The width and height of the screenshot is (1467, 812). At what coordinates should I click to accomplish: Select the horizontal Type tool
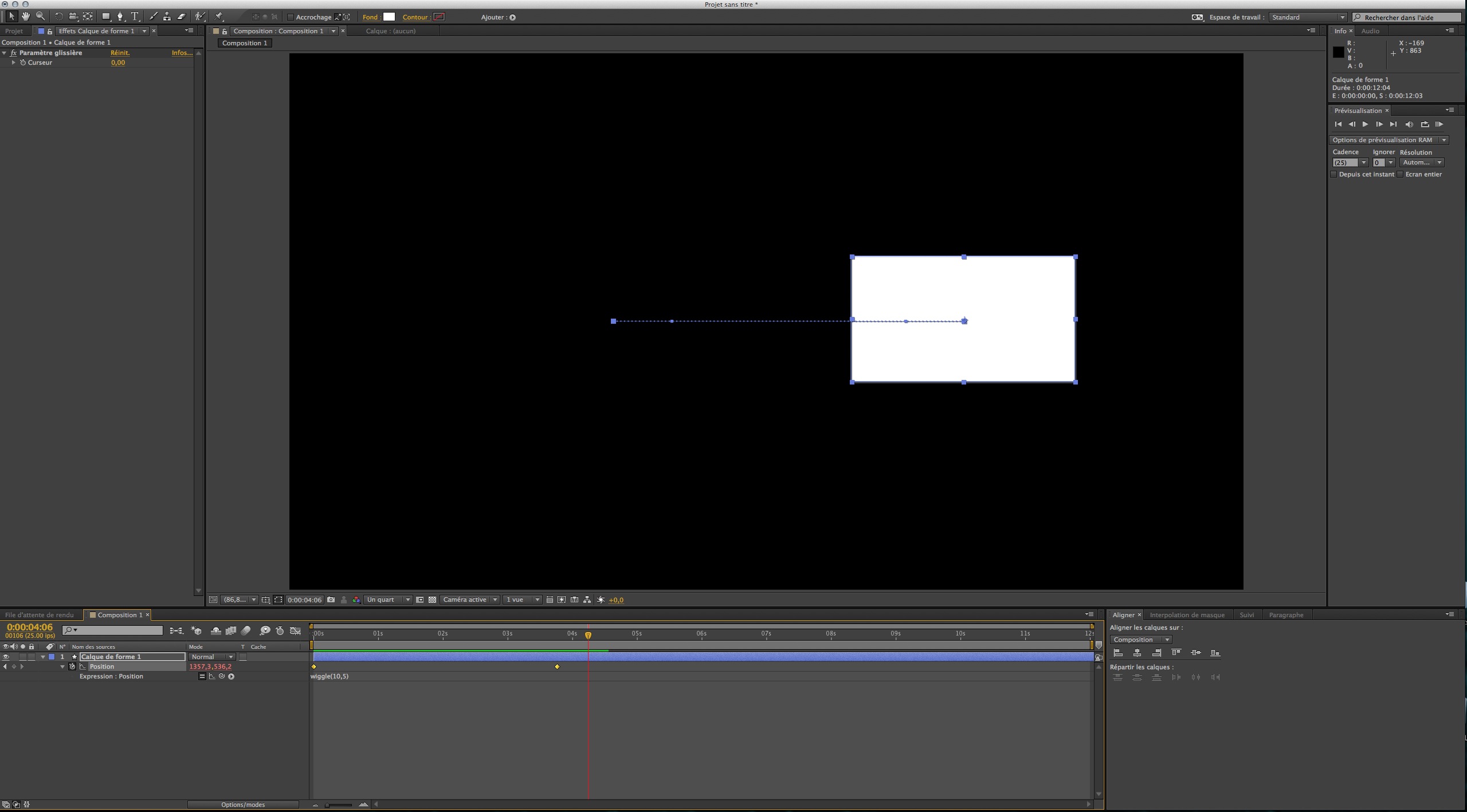(x=135, y=17)
